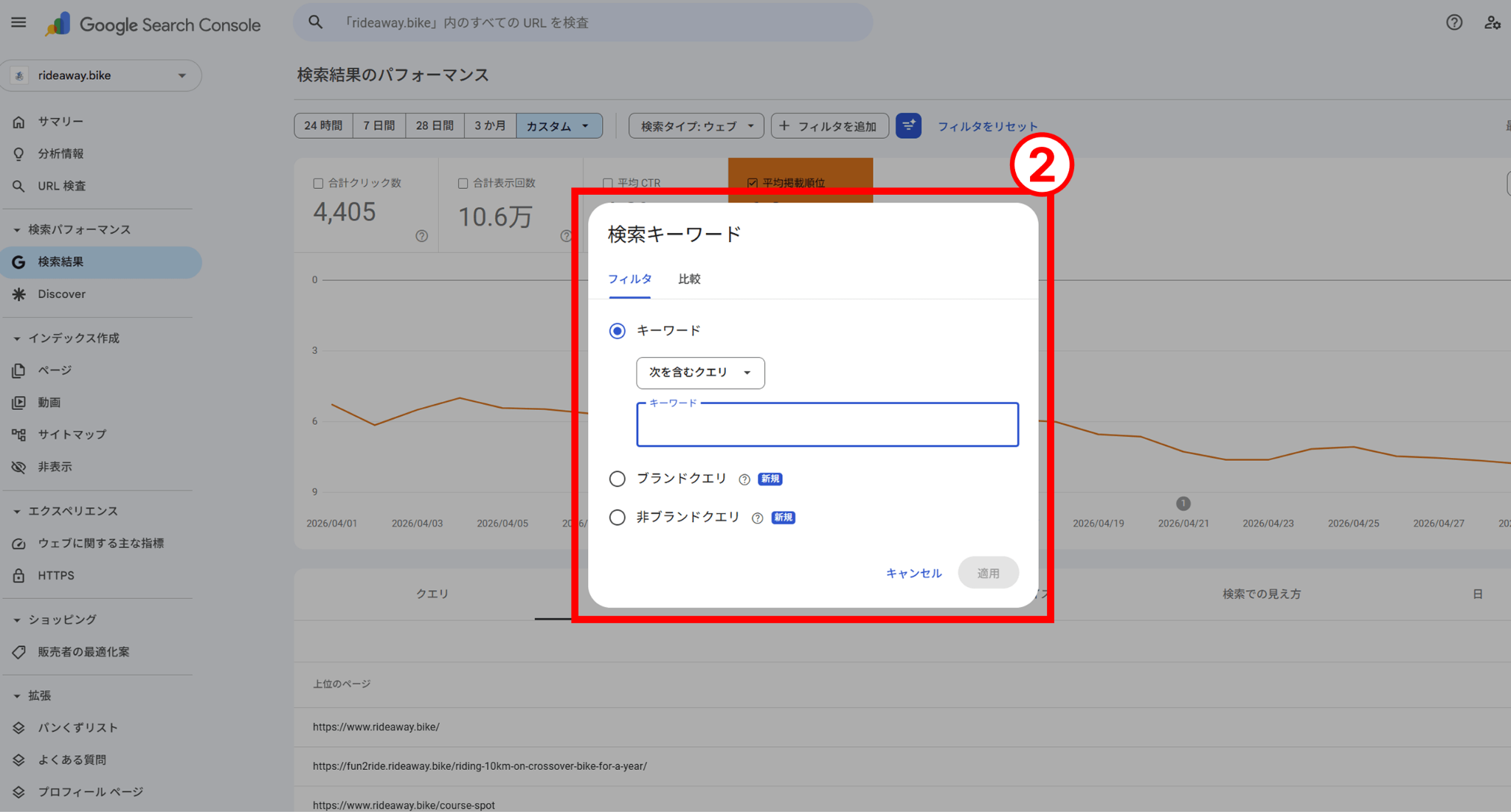Open the 検索での見え方 table tab
The width and height of the screenshot is (1511, 812).
(1262, 594)
